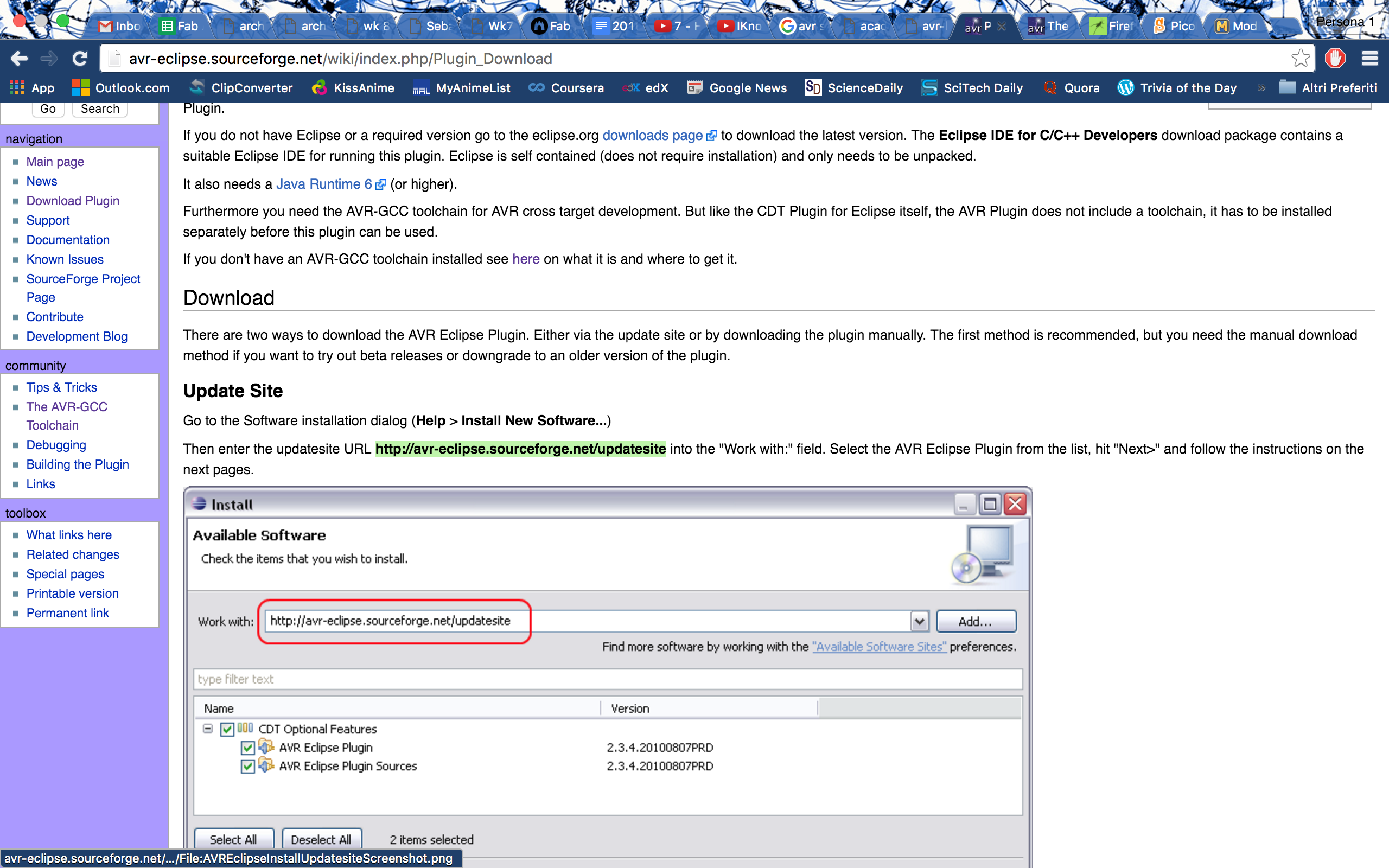Screen dimensions: 1389x868
Task: Open the SciTech Daily bookmark
Action: [972, 88]
